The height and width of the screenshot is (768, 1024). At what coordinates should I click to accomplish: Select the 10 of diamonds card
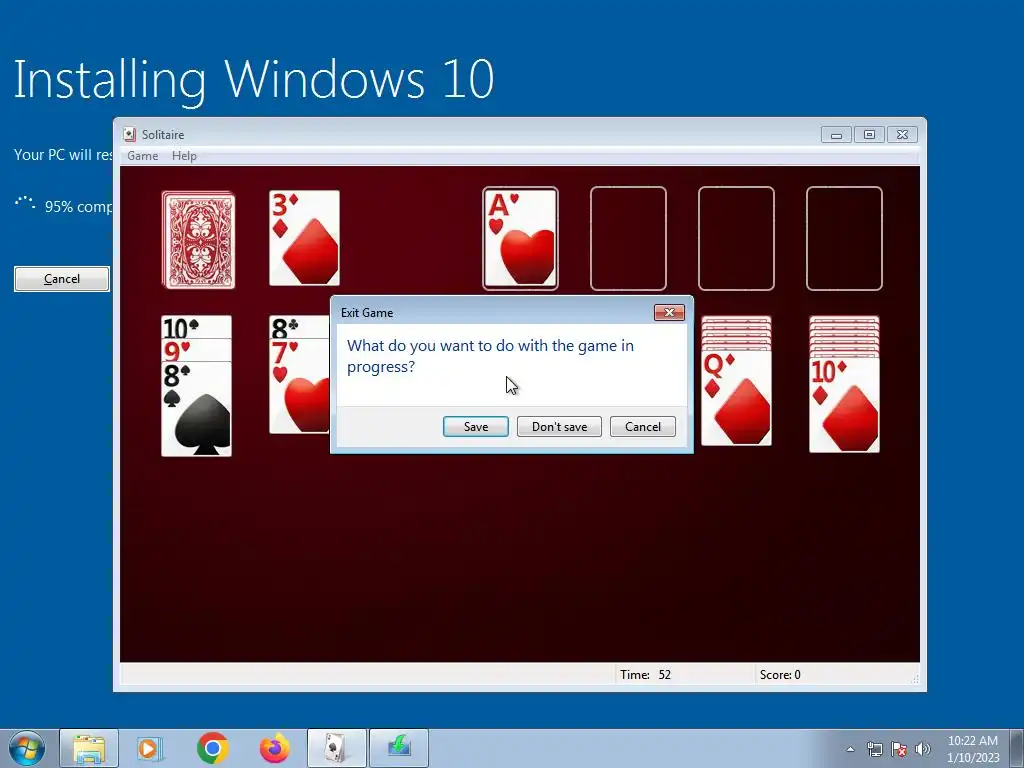click(x=844, y=405)
